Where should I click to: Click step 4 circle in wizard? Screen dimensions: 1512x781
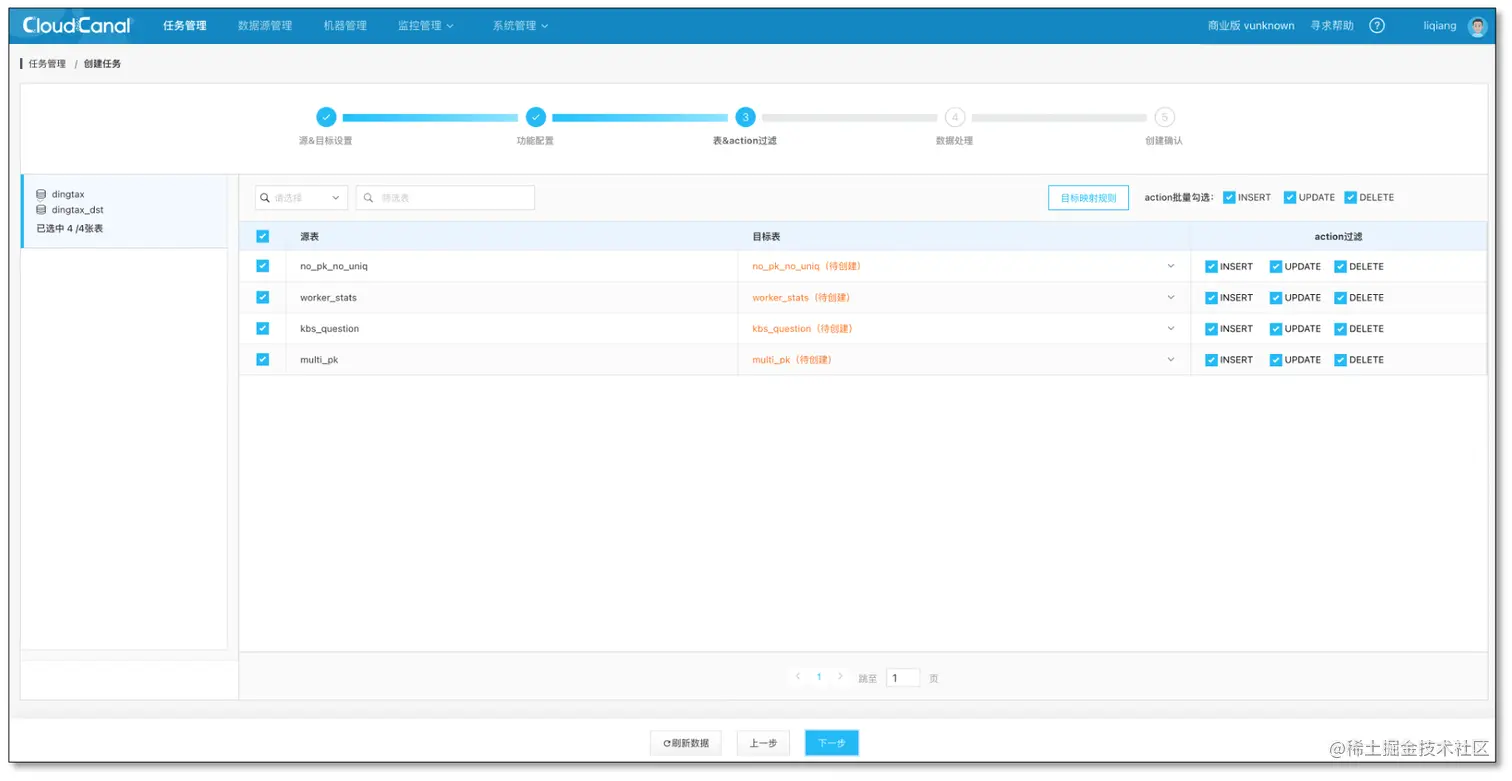[955, 117]
